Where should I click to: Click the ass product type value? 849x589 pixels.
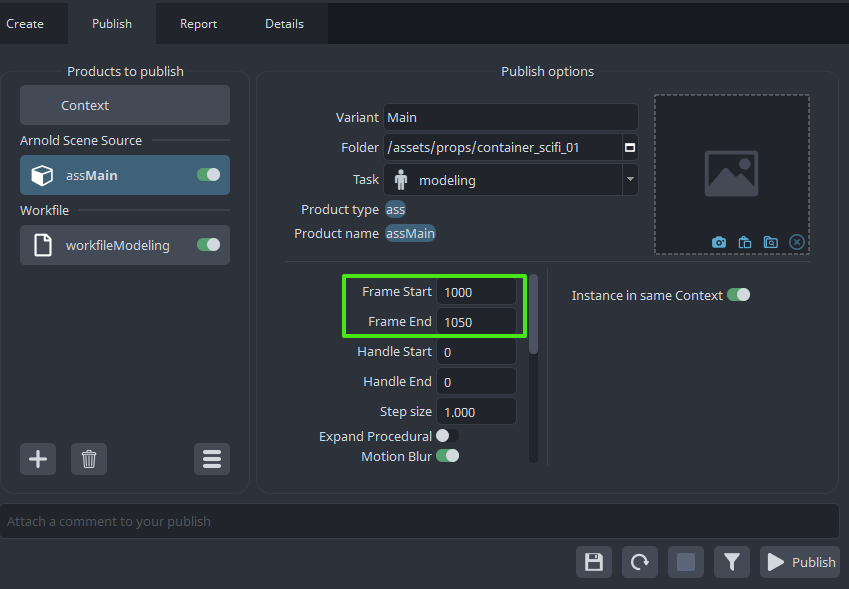(x=395, y=210)
